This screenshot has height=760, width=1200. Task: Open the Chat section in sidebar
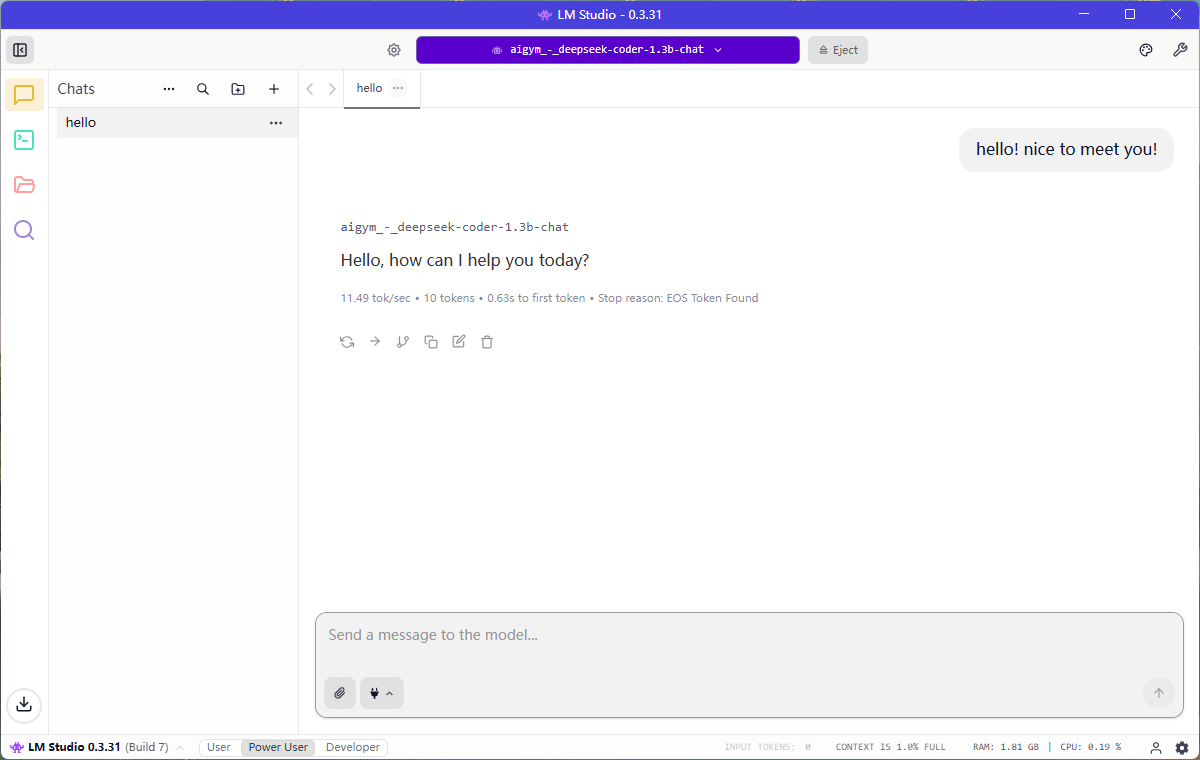point(24,95)
